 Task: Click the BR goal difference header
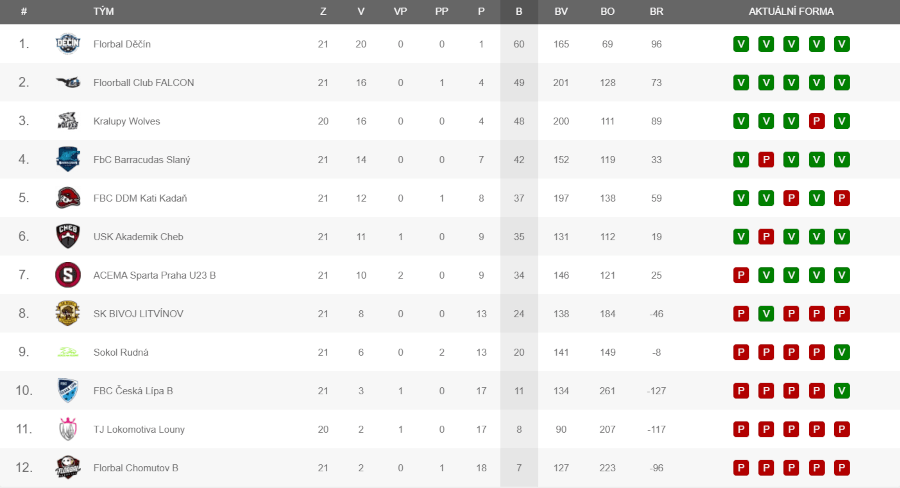point(656,11)
